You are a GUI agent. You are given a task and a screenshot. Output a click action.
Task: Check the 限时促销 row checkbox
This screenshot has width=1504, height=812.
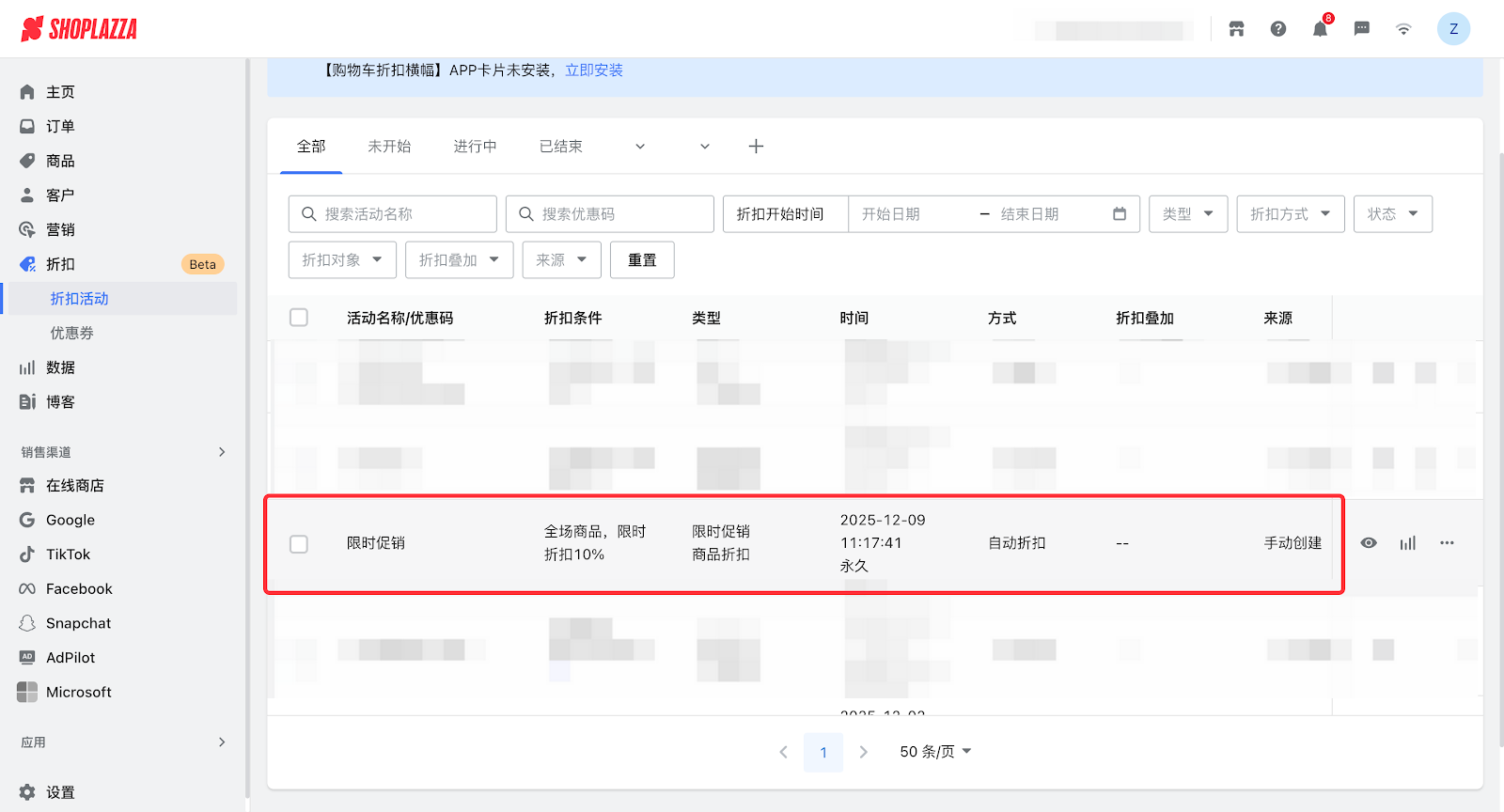pyautogui.click(x=299, y=544)
